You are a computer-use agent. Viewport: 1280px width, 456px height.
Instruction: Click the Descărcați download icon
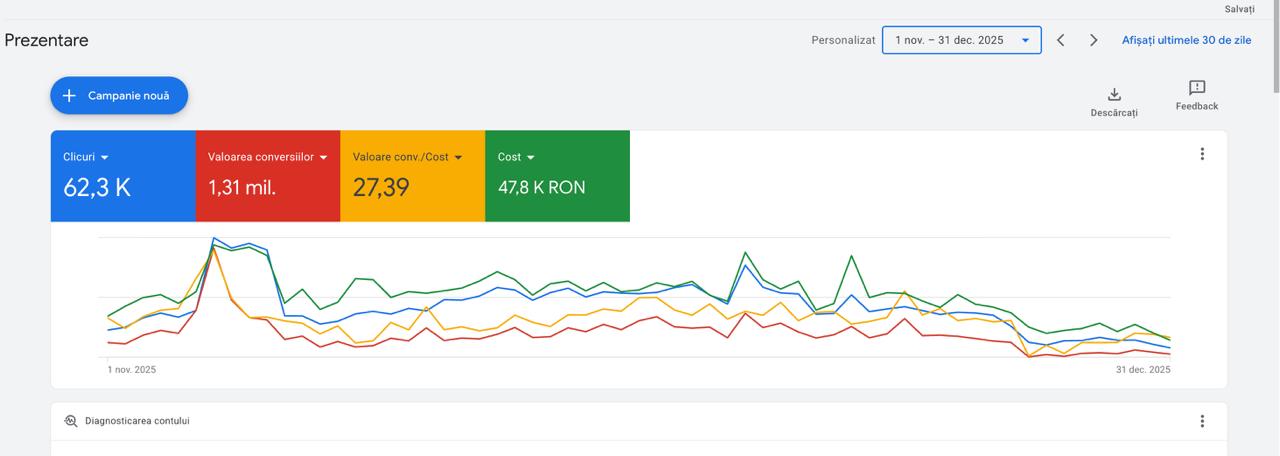1114,94
